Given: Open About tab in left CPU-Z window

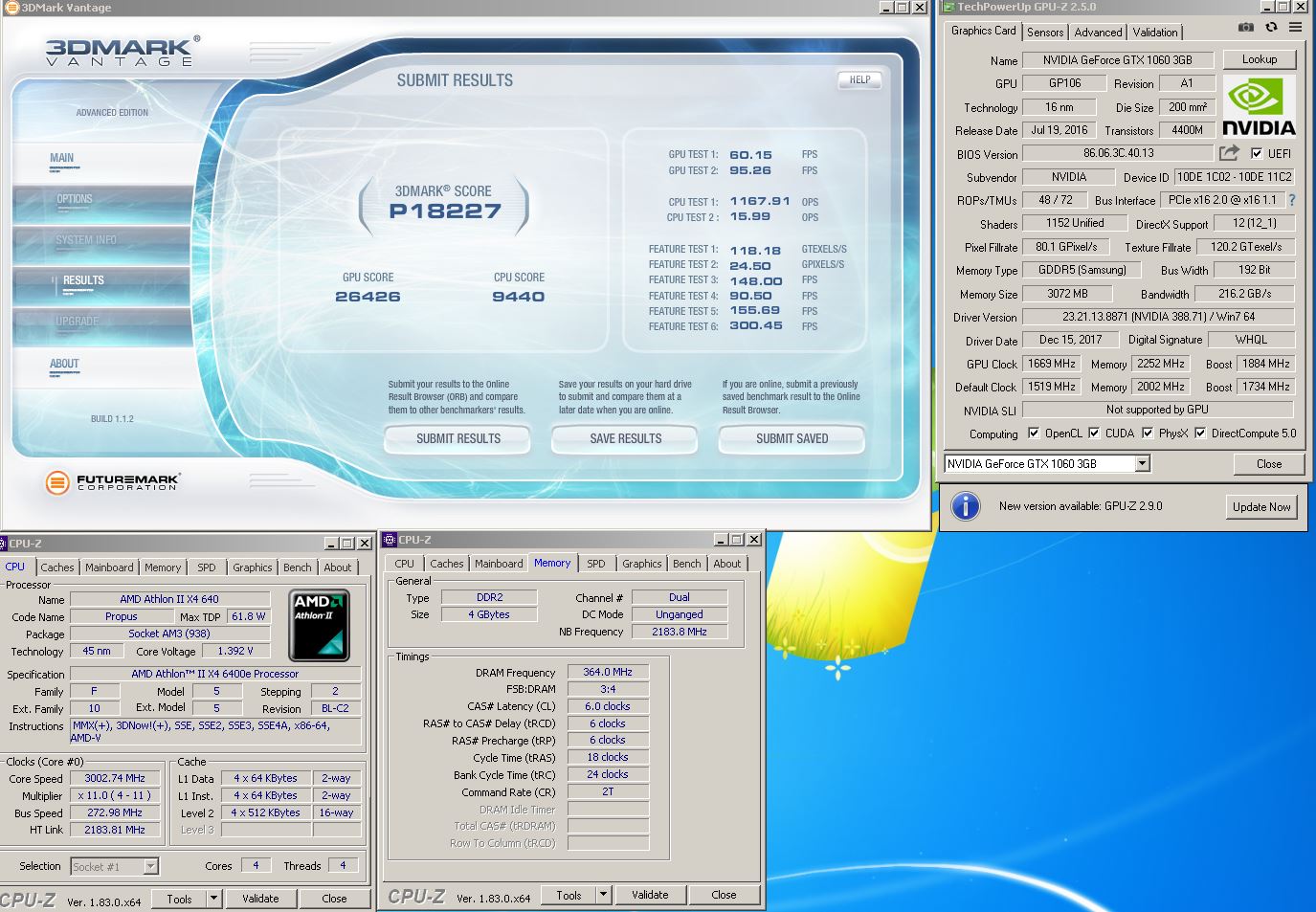Looking at the screenshot, I should point(337,567).
